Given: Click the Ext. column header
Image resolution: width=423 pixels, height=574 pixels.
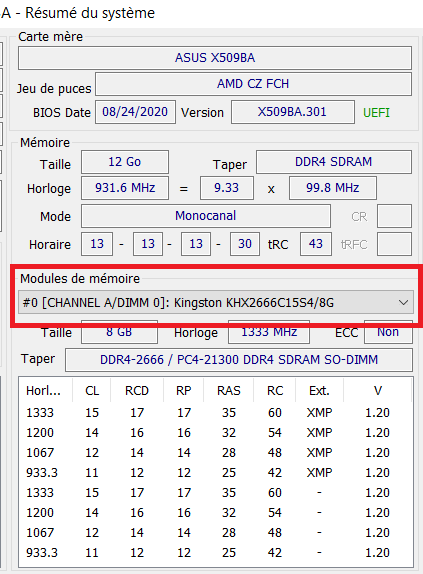Looking at the screenshot, I should click(x=319, y=391).
